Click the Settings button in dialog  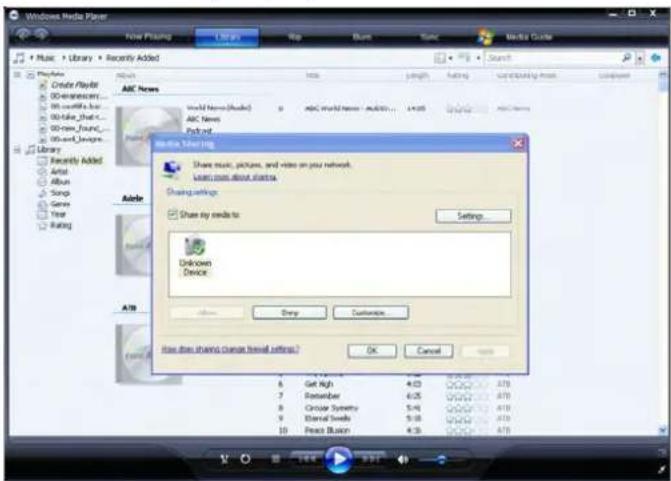tap(473, 216)
